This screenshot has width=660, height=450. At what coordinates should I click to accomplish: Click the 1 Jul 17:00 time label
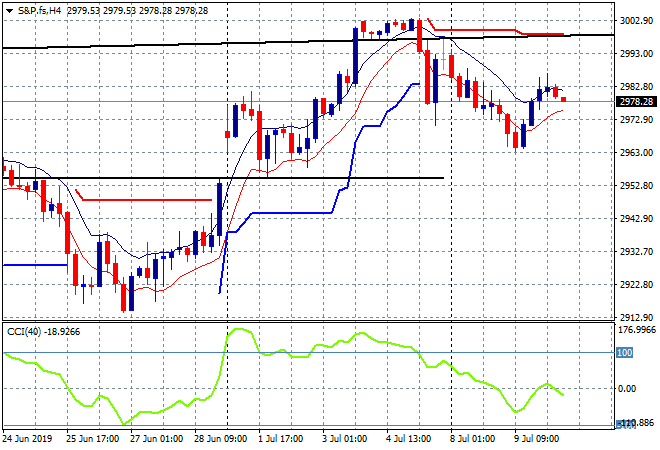coord(281,439)
